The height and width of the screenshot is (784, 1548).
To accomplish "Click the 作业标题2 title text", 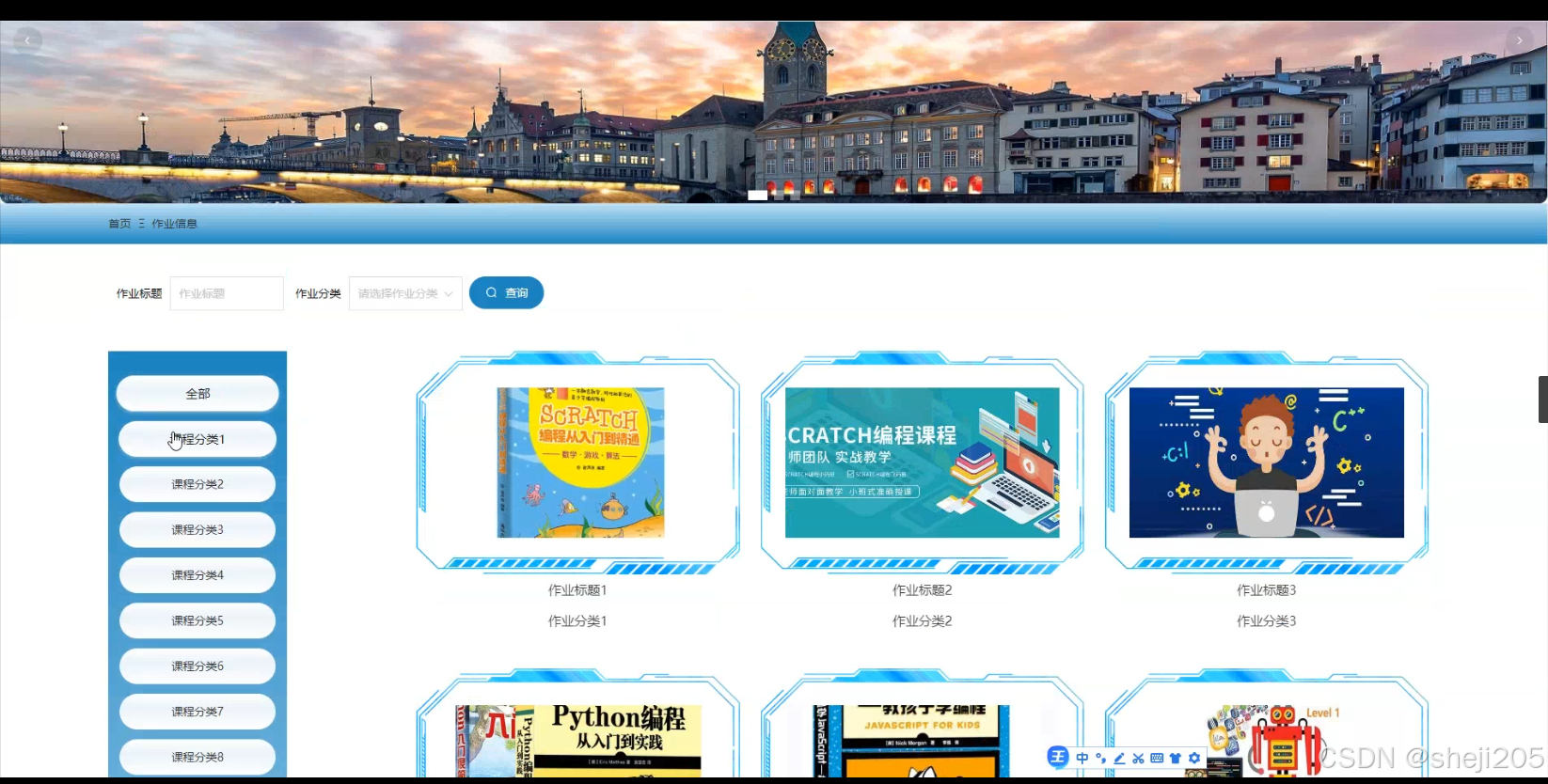I will pos(923,590).
